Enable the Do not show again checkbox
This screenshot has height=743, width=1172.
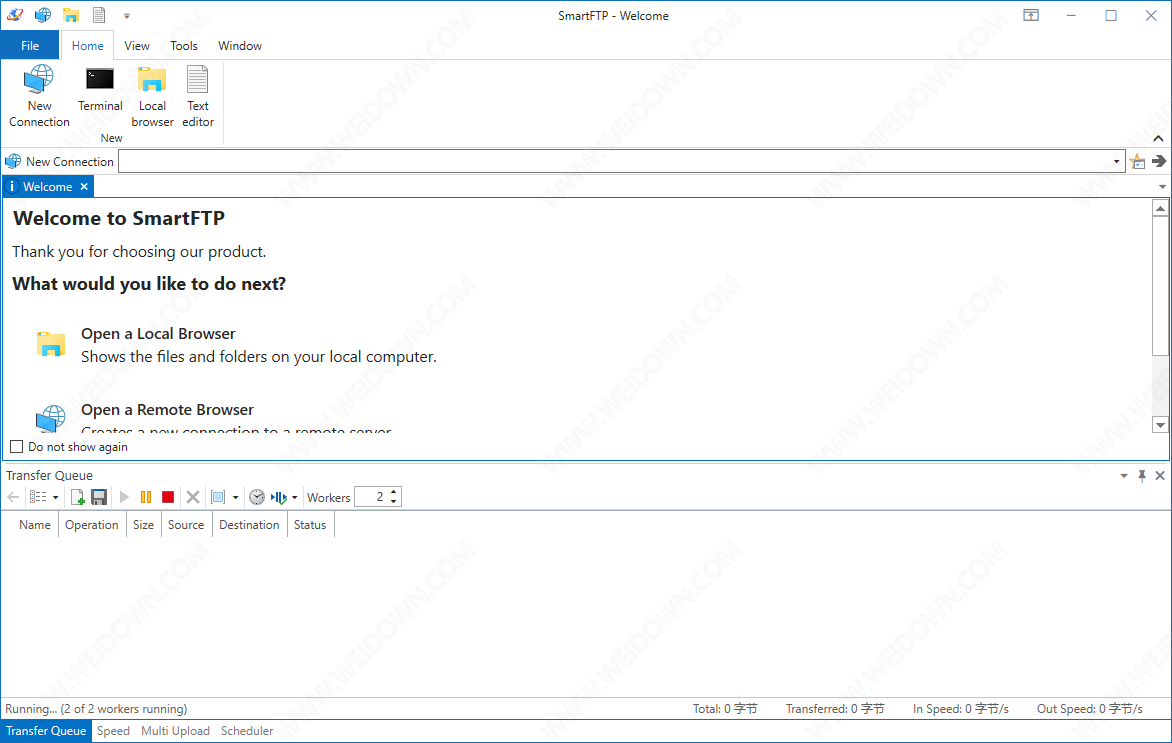[16, 447]
